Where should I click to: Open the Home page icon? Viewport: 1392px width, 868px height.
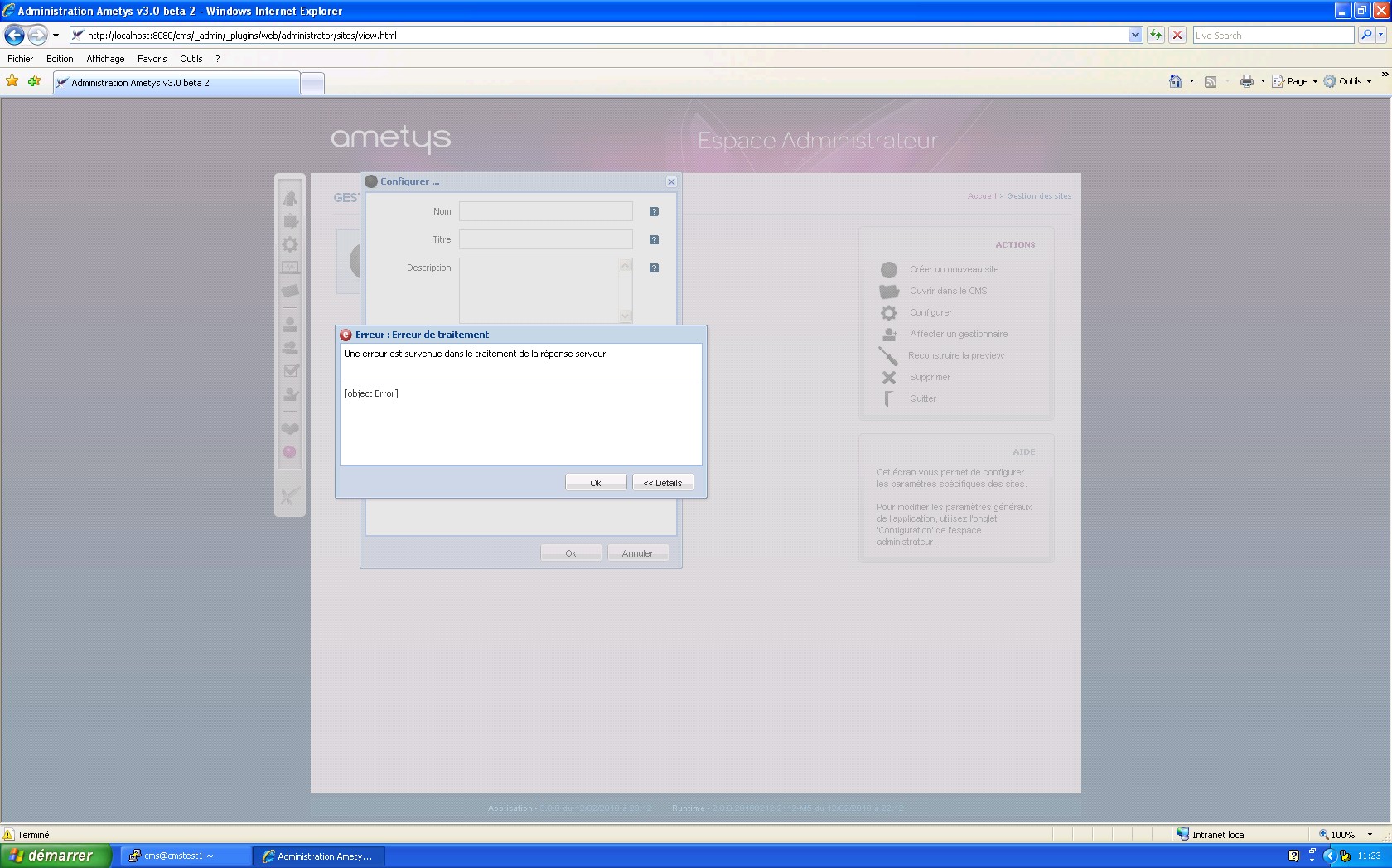1175,81
